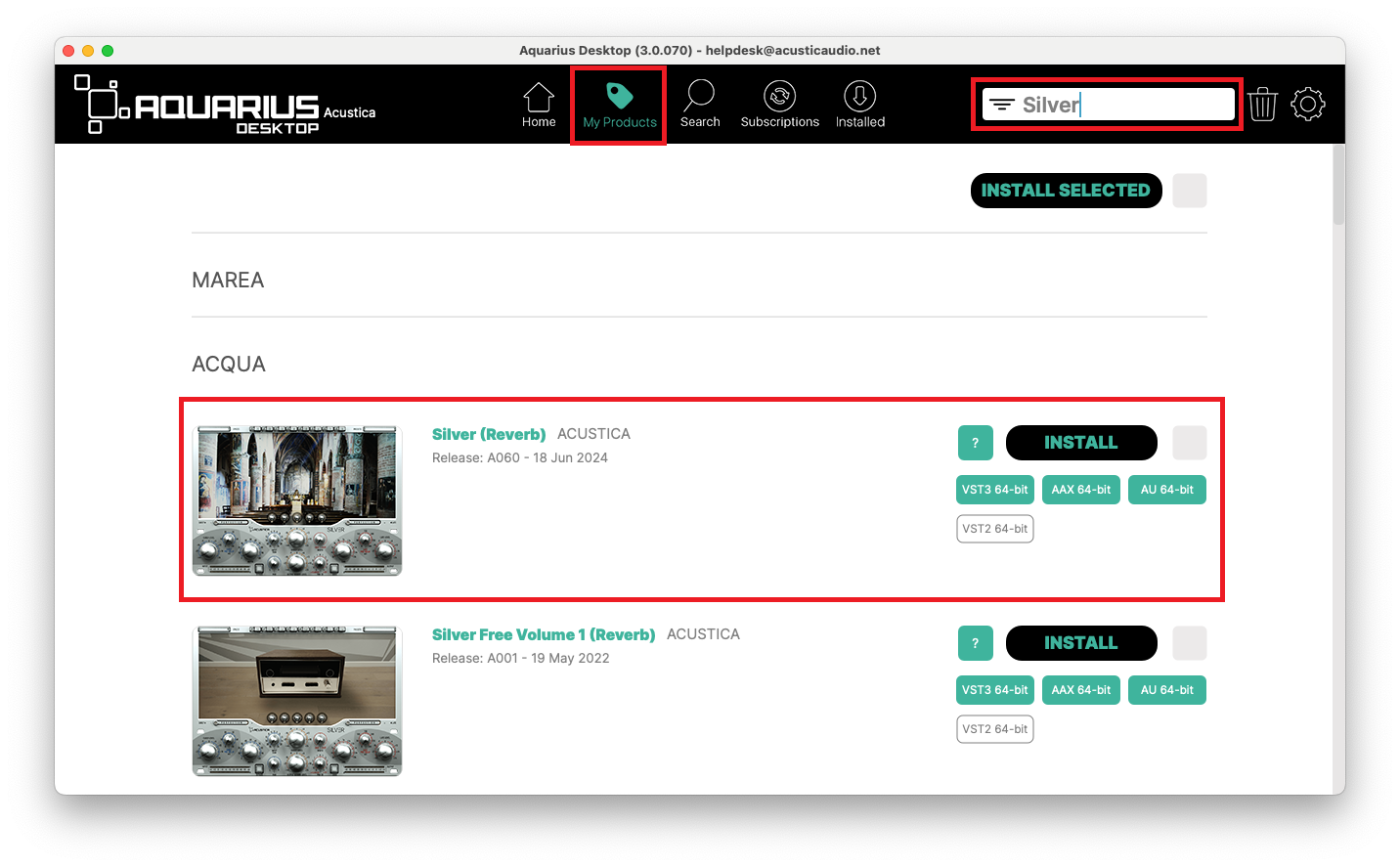This screenshot has height=867, width=1400.
Task: Click the Aquarius Desktop logo
Action: 225,105
